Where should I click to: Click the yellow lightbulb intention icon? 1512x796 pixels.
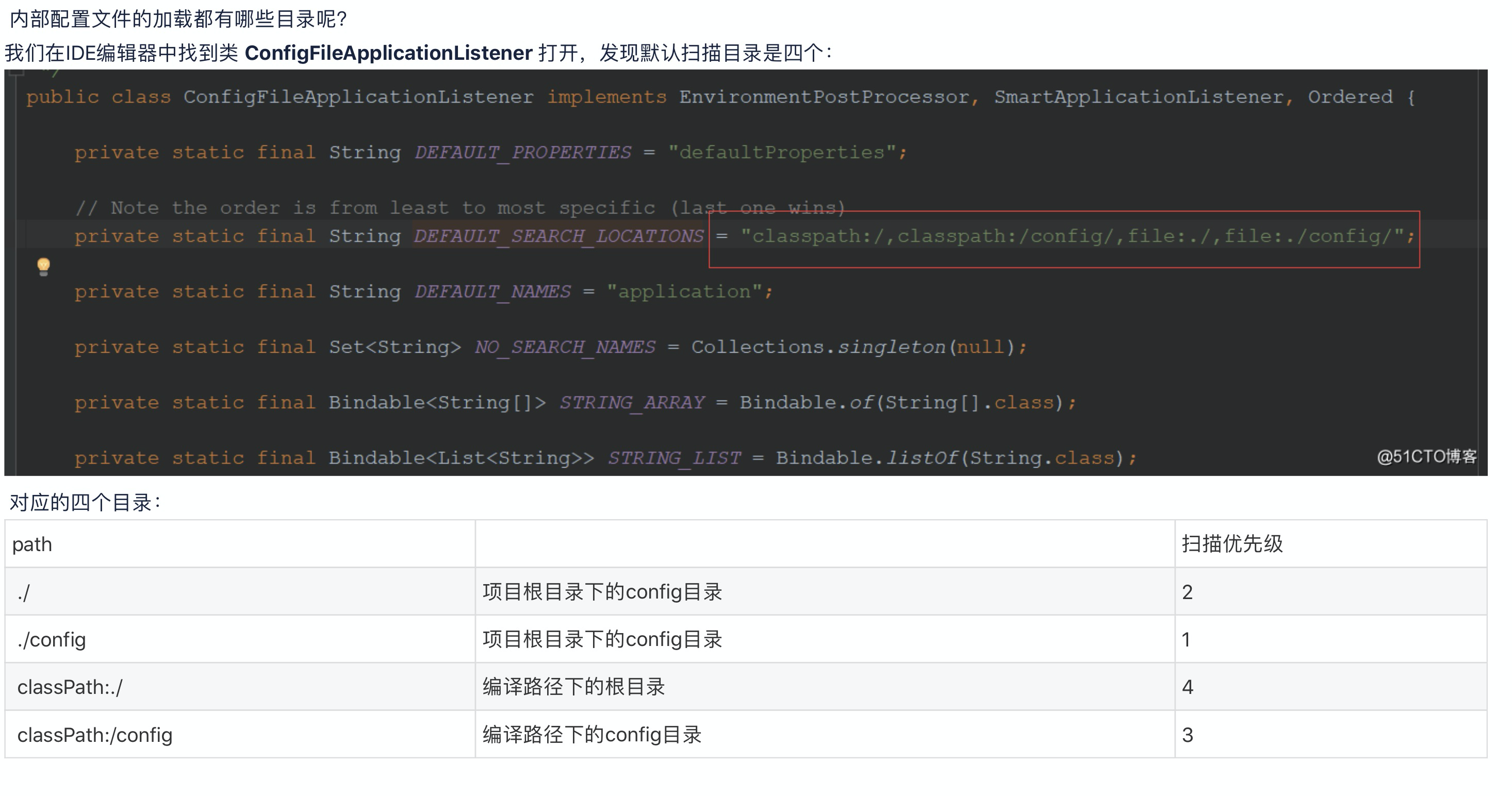pyautogui.click(x=43, y=267)
